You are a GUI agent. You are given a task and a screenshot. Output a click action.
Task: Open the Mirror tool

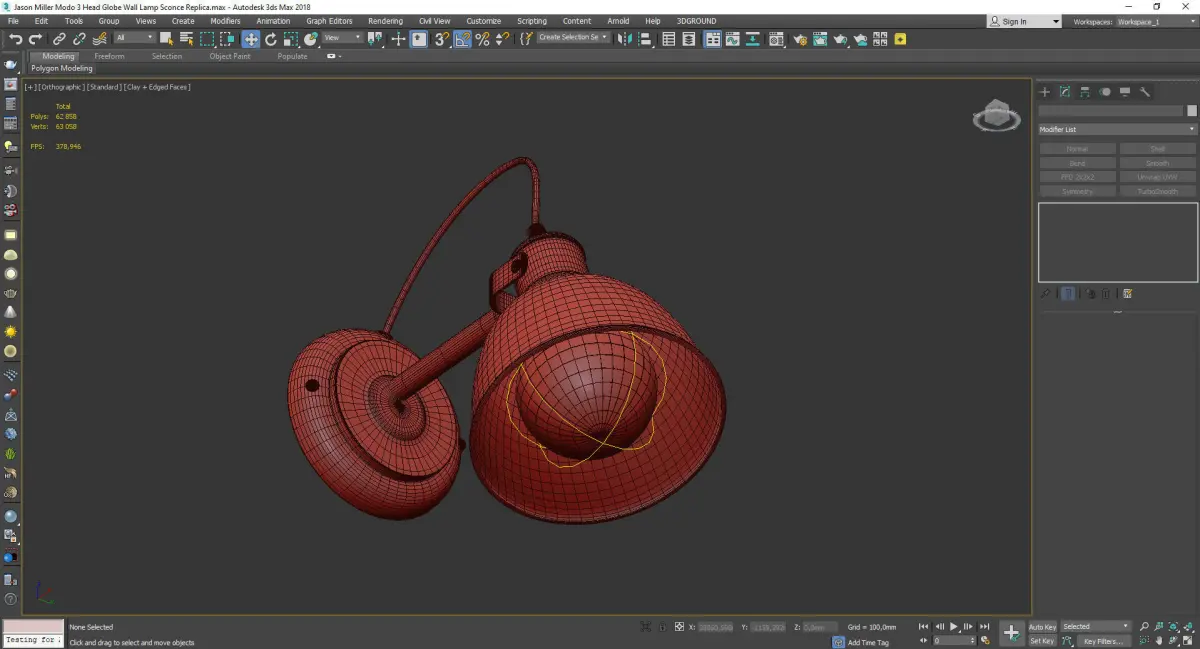[x=625, y=39]
